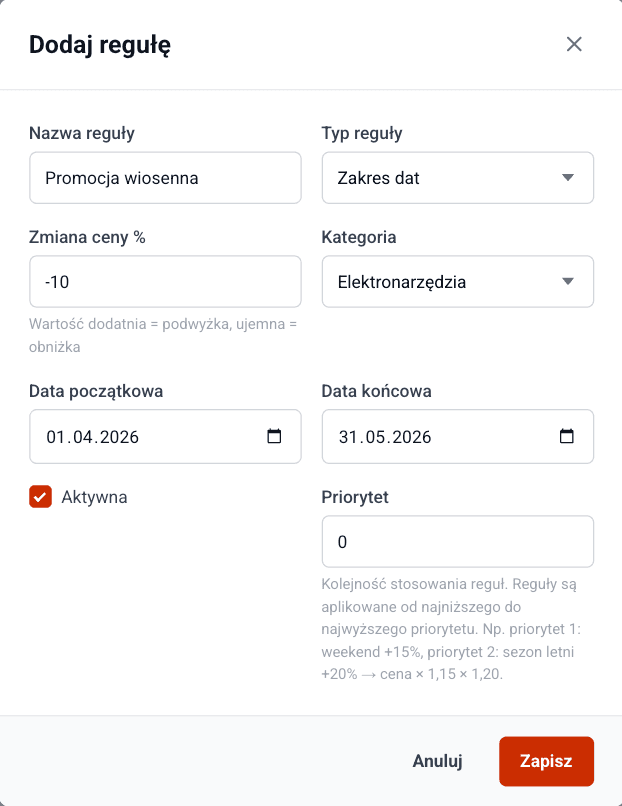Click the end date 31.05.2026 field
The width and height of the screenshot is (622, 806).
(440, 436)
